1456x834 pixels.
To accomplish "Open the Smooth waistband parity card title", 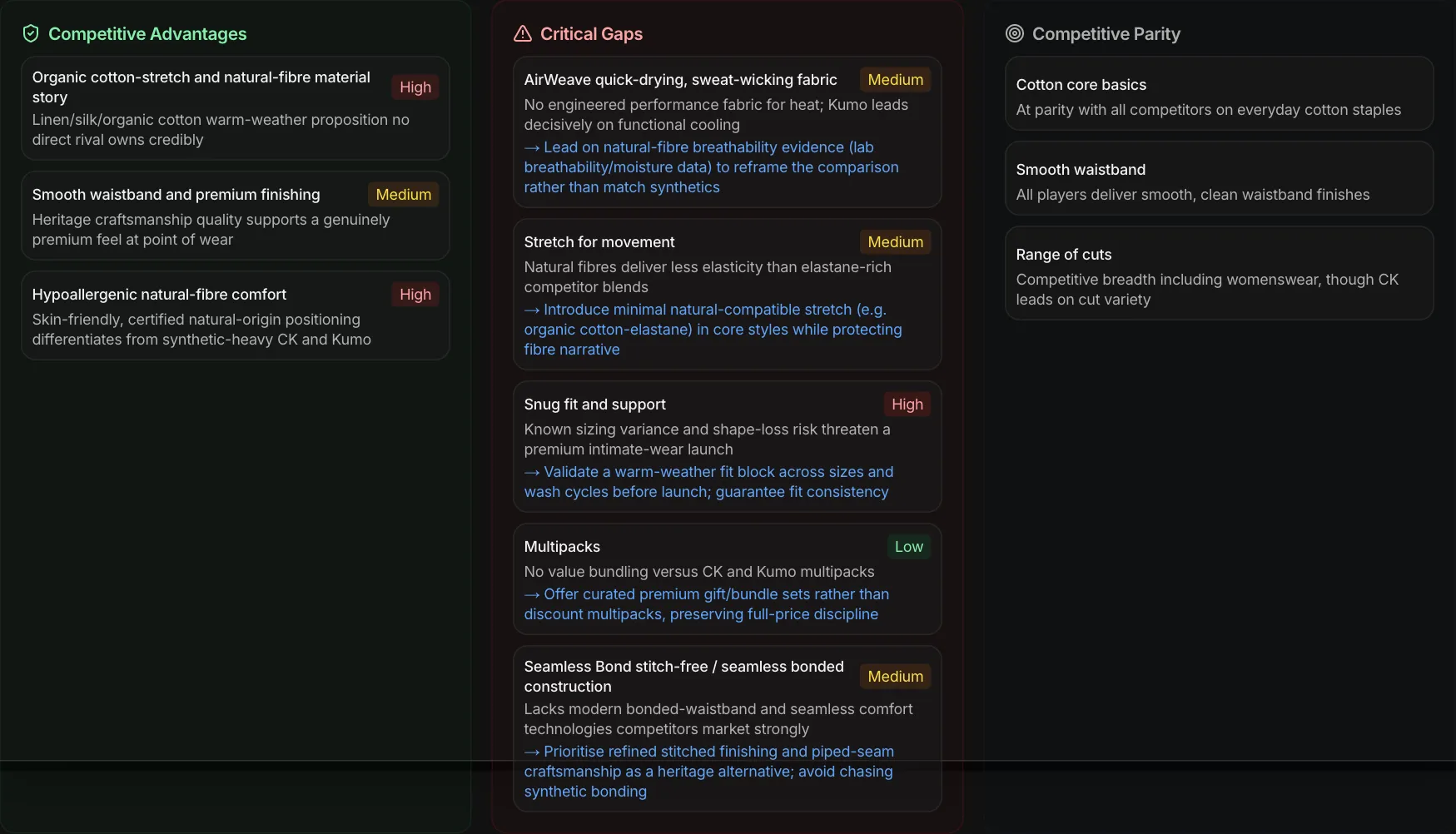I will [x=1081, y=170].
